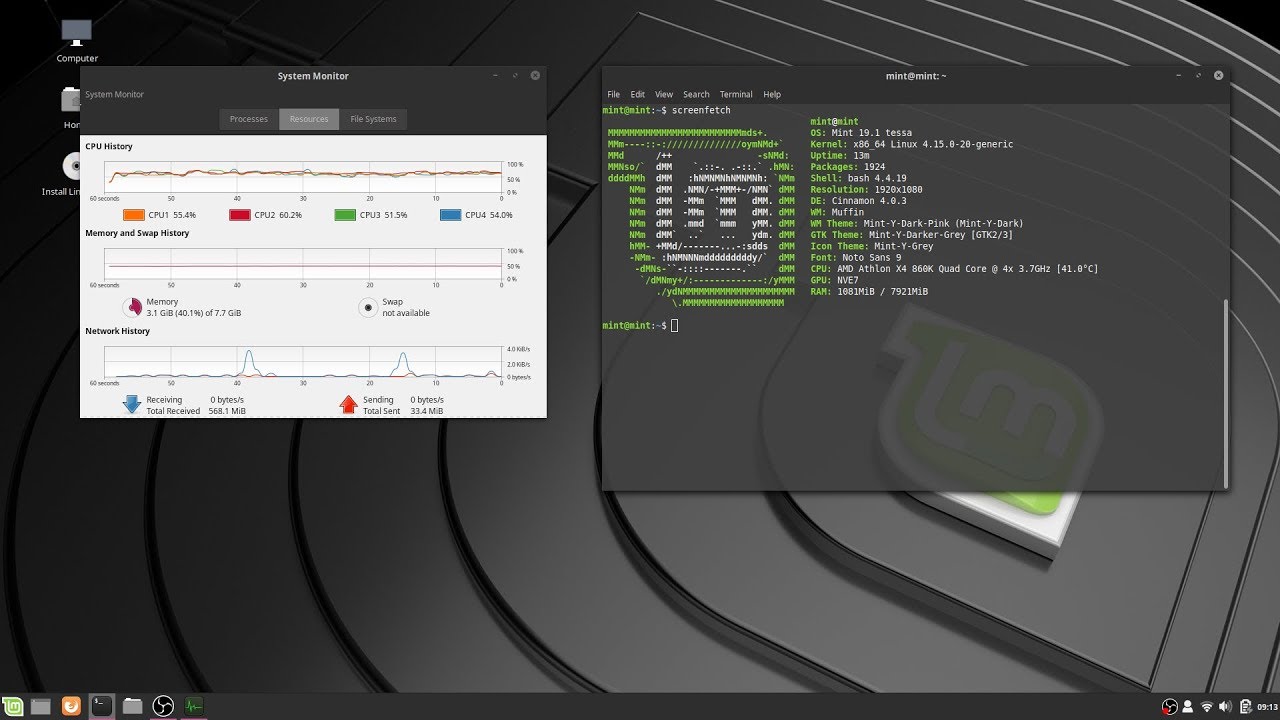Open the terminal File menu

click(613, 94)
